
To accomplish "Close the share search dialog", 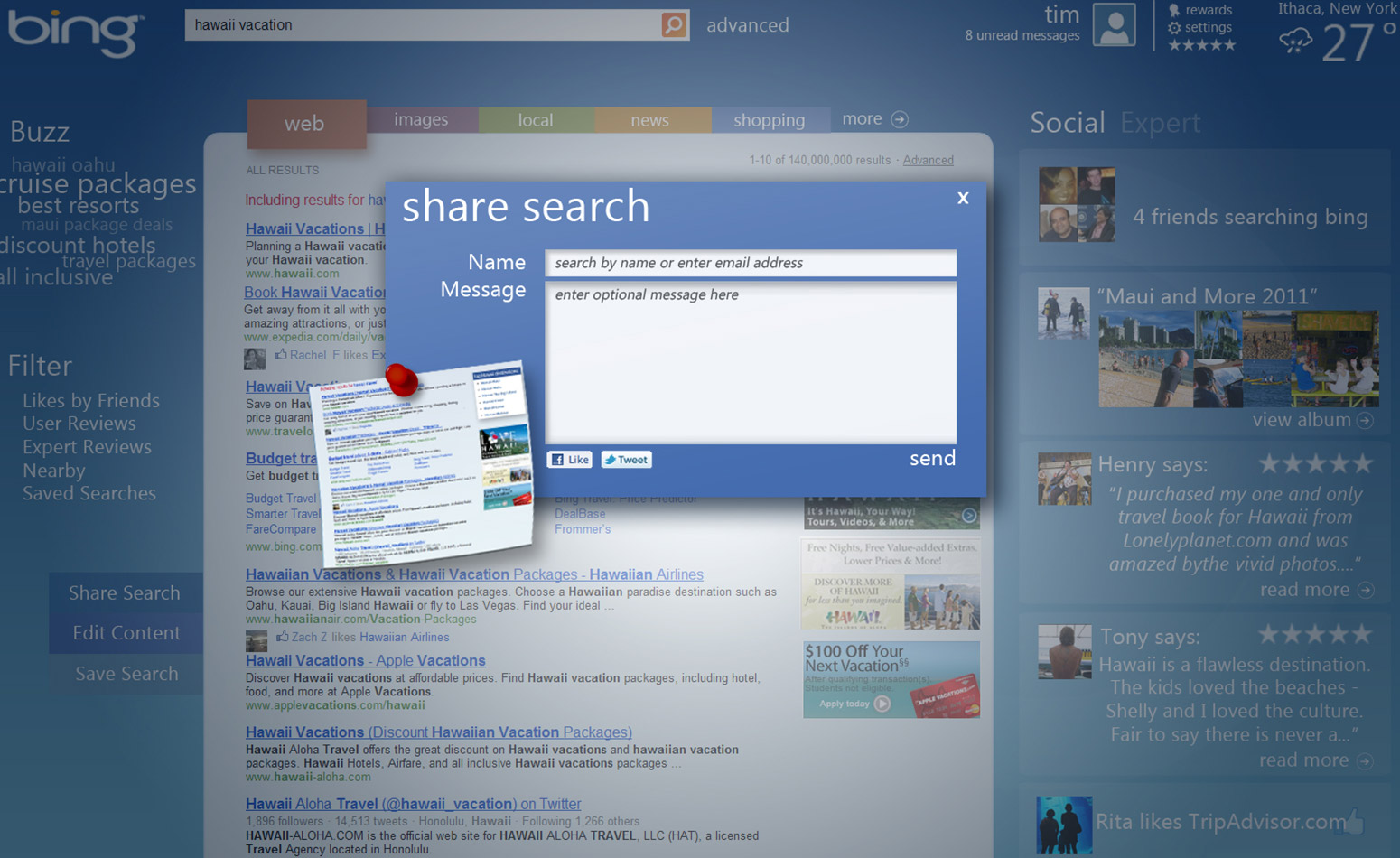I will point(963,198).
